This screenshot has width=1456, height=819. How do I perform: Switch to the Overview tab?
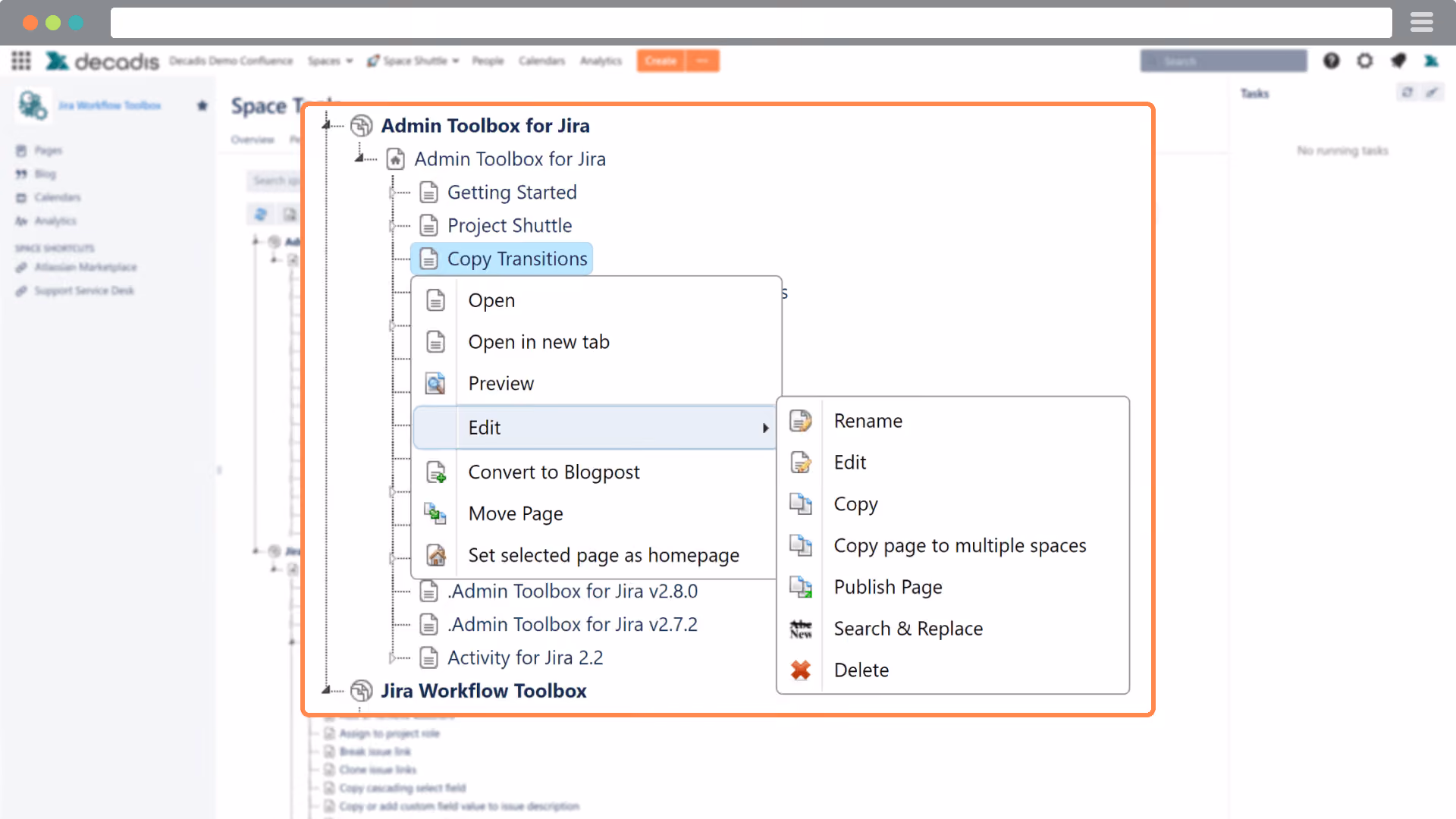coord(253,140)
